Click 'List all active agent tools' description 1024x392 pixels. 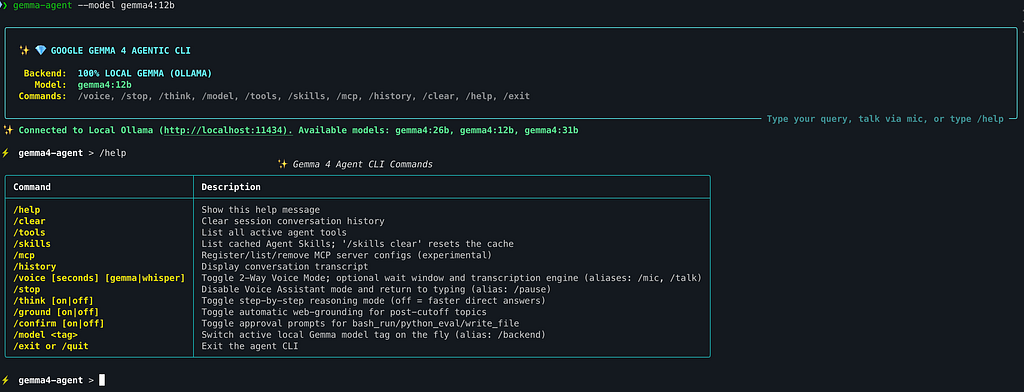274,233
